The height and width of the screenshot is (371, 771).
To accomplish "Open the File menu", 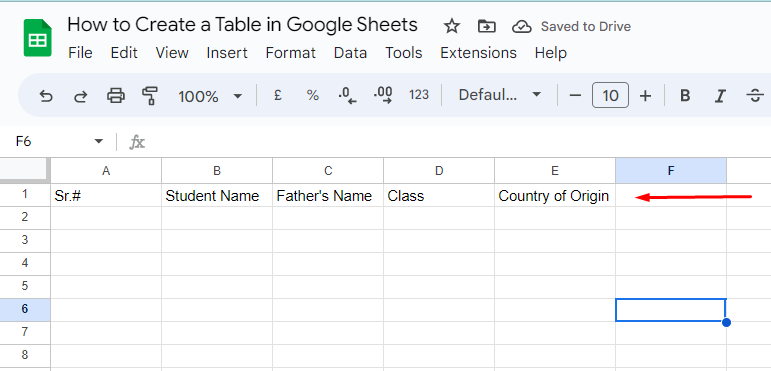I will (80, 53).
